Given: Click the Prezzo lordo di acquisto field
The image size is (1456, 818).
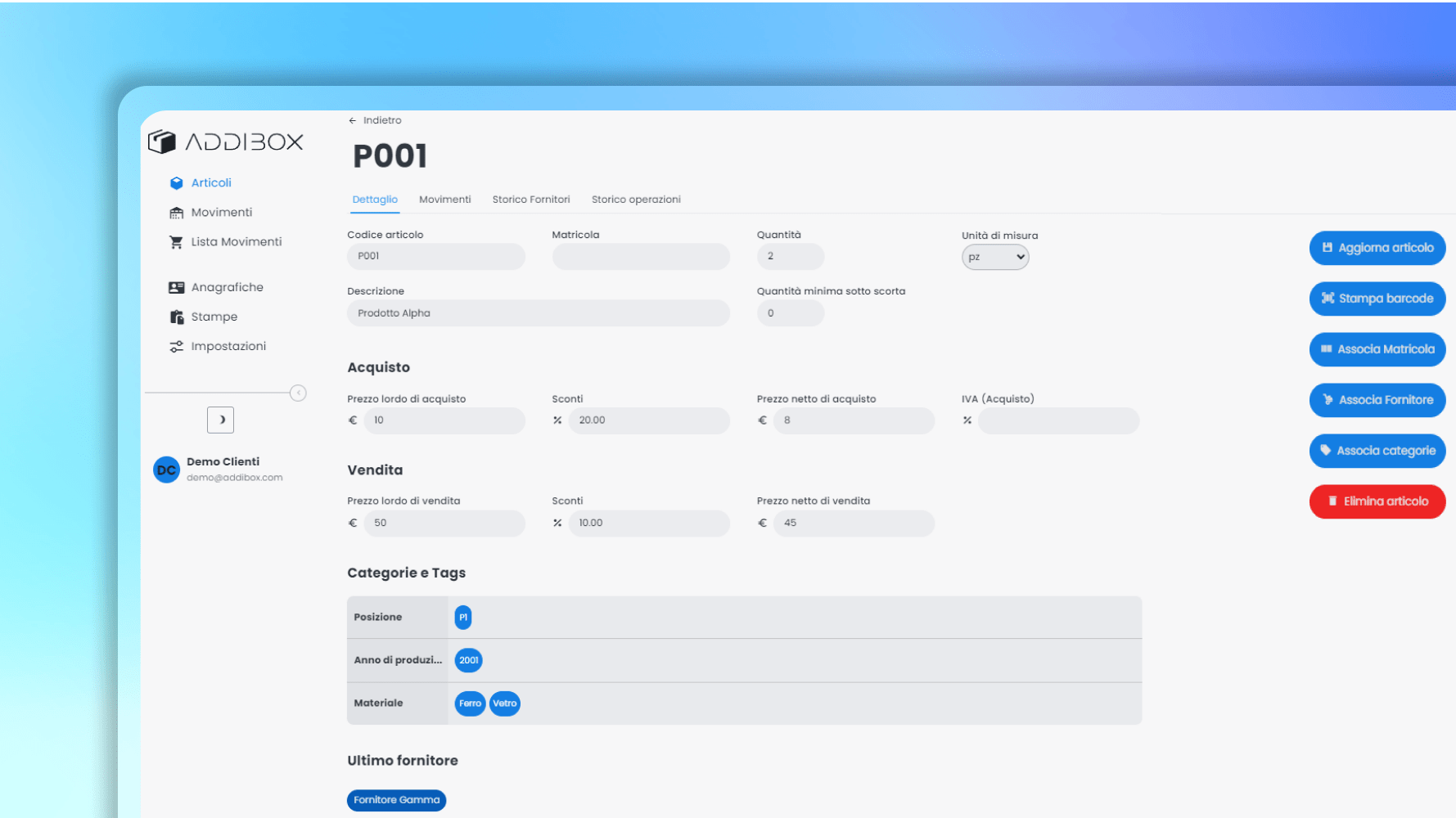Looking at the screenshot, I should coord(444,420).
